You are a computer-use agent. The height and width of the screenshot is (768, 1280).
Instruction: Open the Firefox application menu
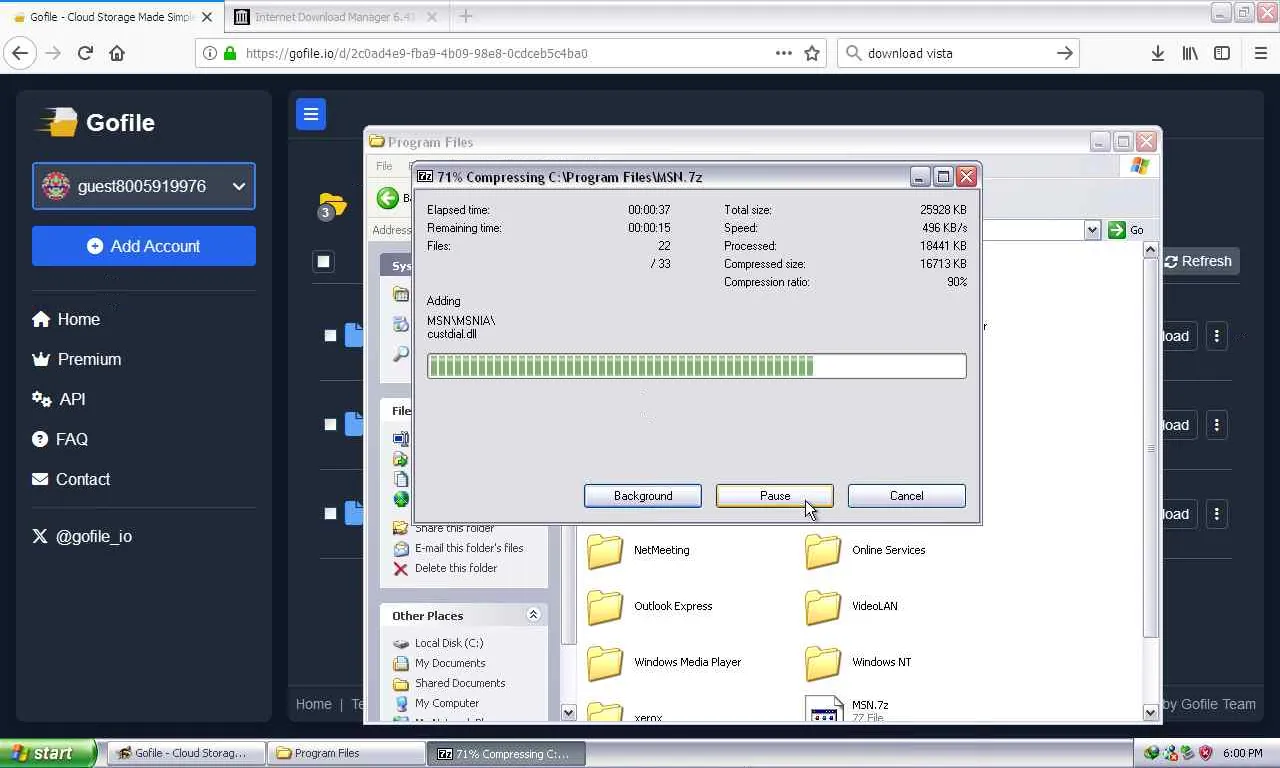(1260, 54)
